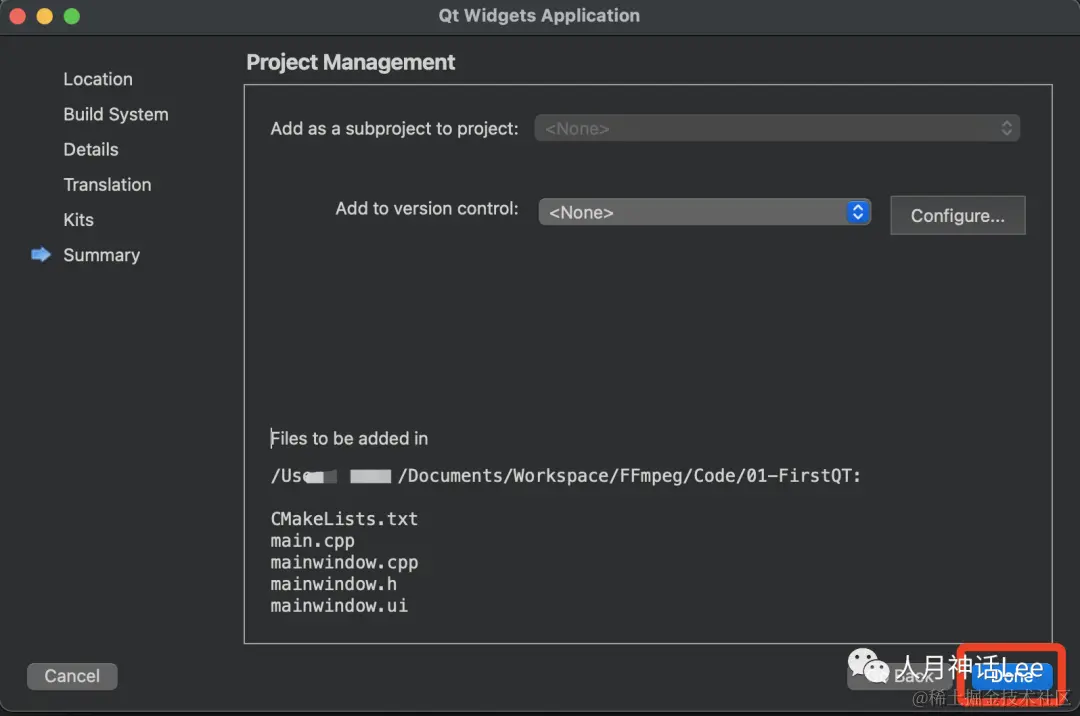Click the mainwindow.ui file name
Image resolution: width=1080 pixels, height=716 pixels.
tap(339, 606)
